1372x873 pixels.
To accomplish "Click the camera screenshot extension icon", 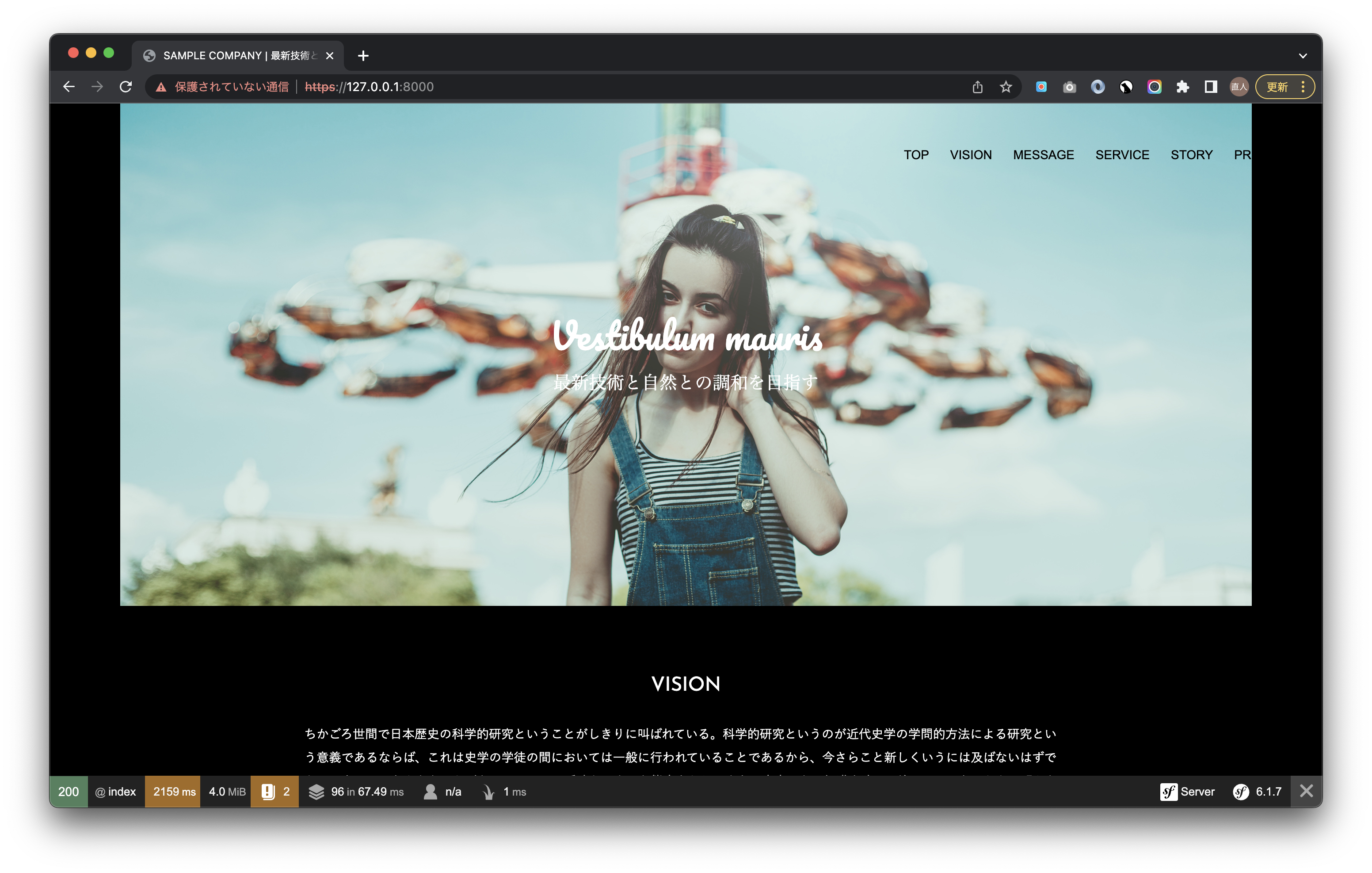I will (x=1069, y=87).
